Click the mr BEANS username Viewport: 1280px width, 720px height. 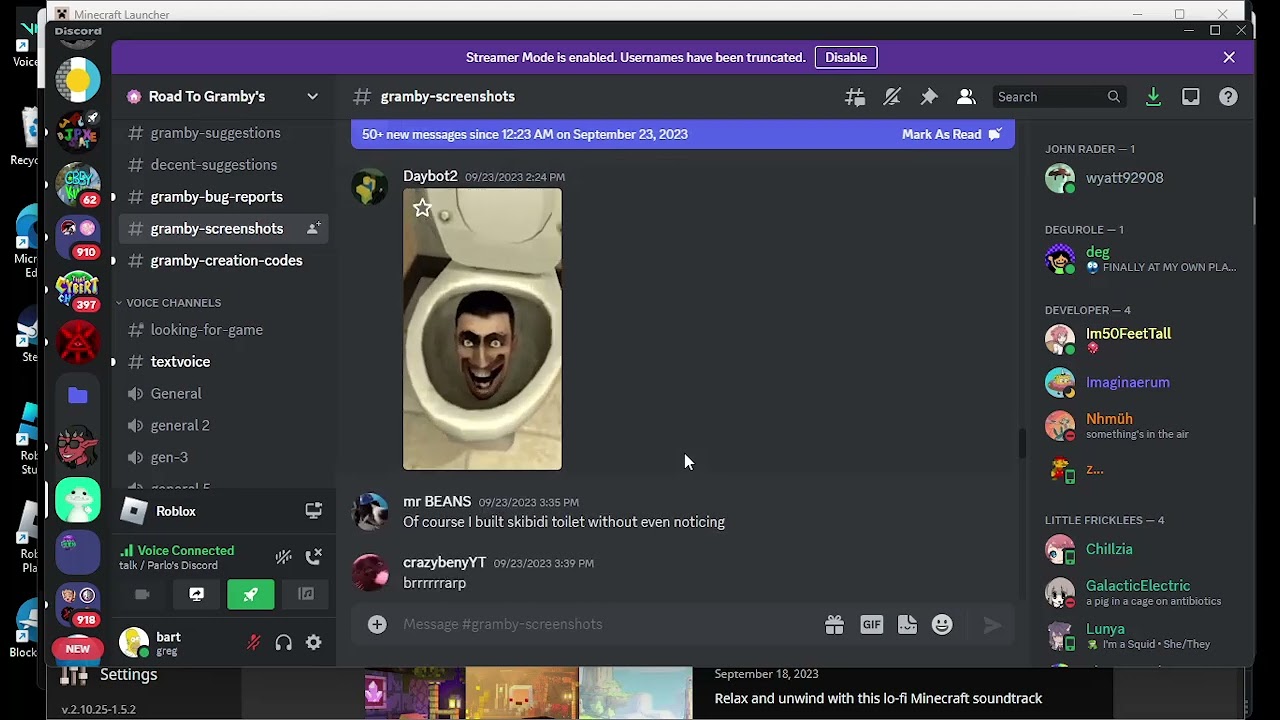click(437, 502)
